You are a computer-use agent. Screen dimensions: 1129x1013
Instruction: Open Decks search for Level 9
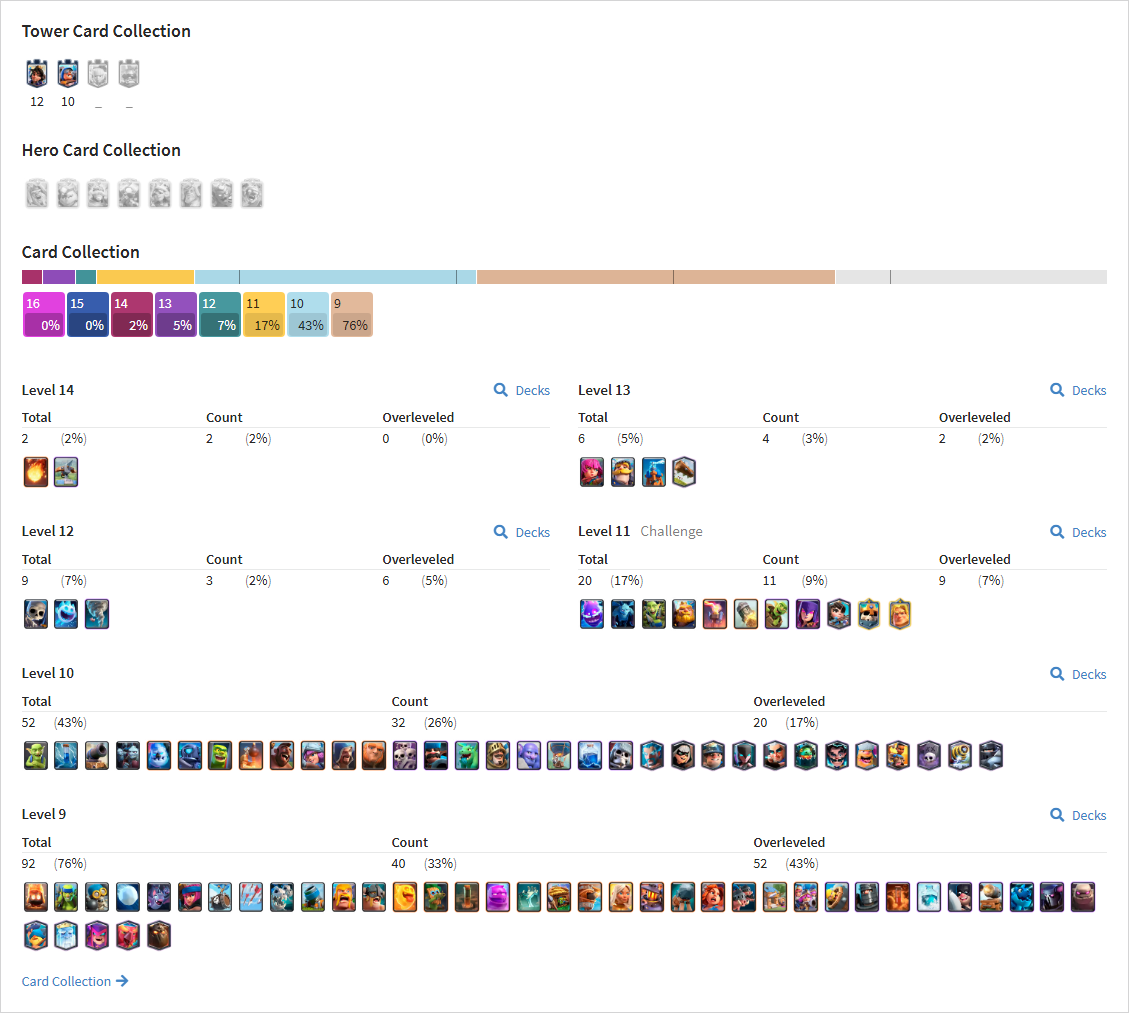[1078, 815]
